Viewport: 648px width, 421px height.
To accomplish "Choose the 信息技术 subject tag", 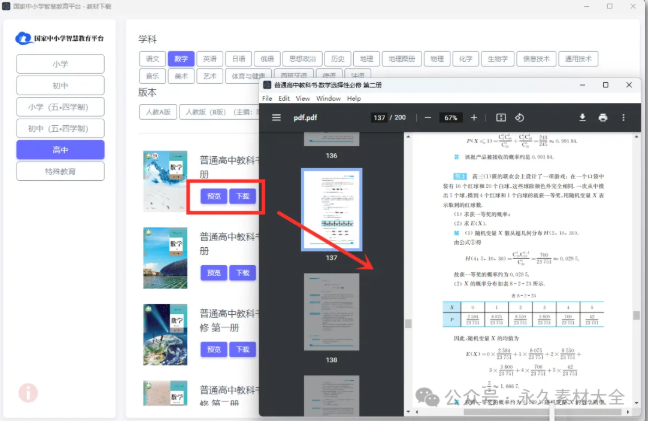I will coord(536,59).
